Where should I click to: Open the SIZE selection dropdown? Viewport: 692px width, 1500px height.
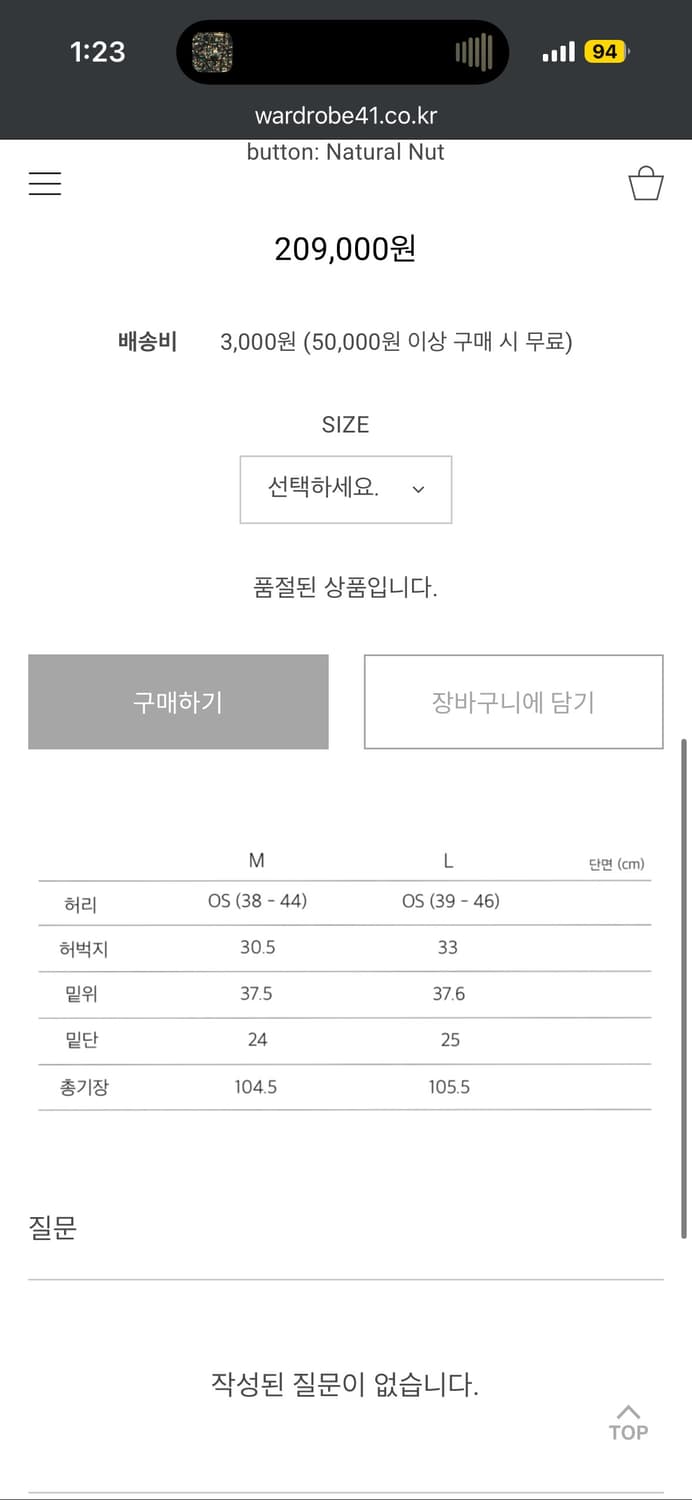[345, 489]
